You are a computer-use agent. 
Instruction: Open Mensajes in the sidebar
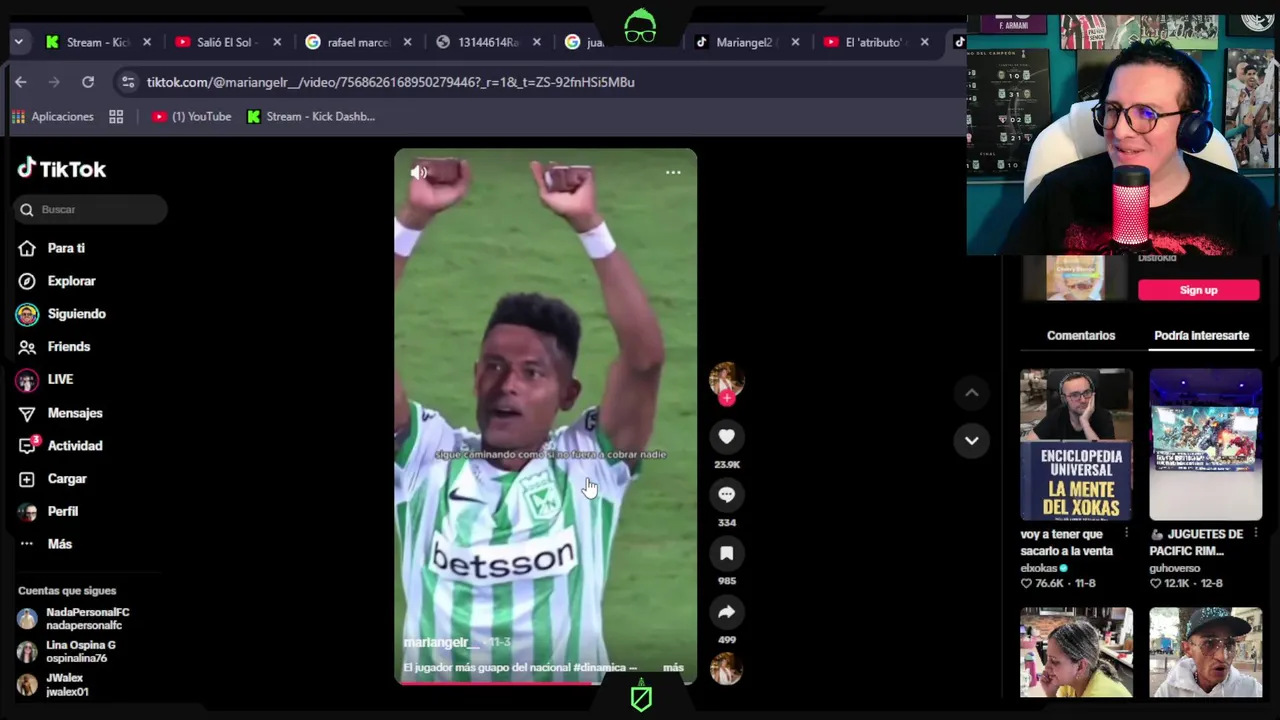click(x=60, y=413)
